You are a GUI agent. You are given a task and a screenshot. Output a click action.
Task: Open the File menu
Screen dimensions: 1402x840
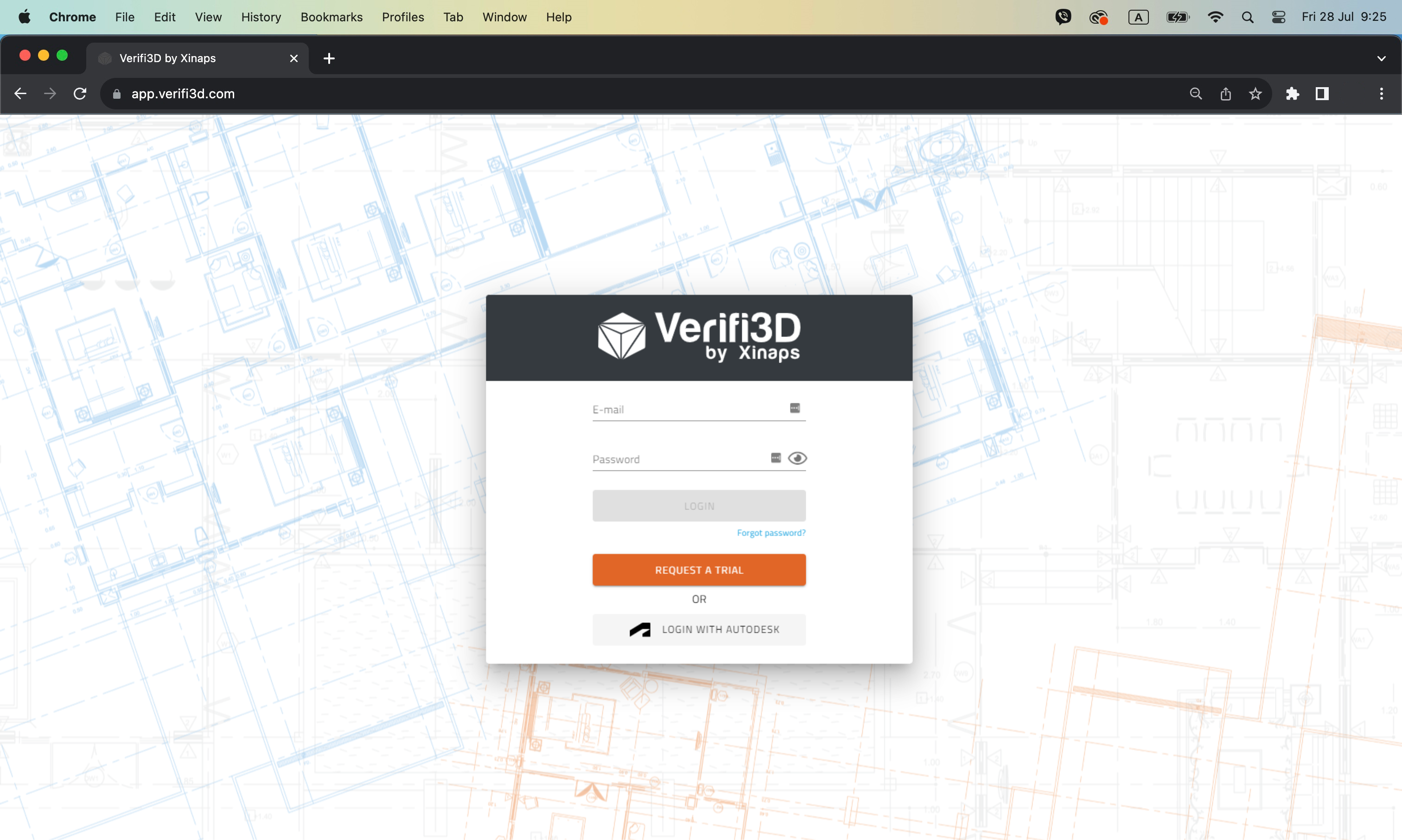125,17
